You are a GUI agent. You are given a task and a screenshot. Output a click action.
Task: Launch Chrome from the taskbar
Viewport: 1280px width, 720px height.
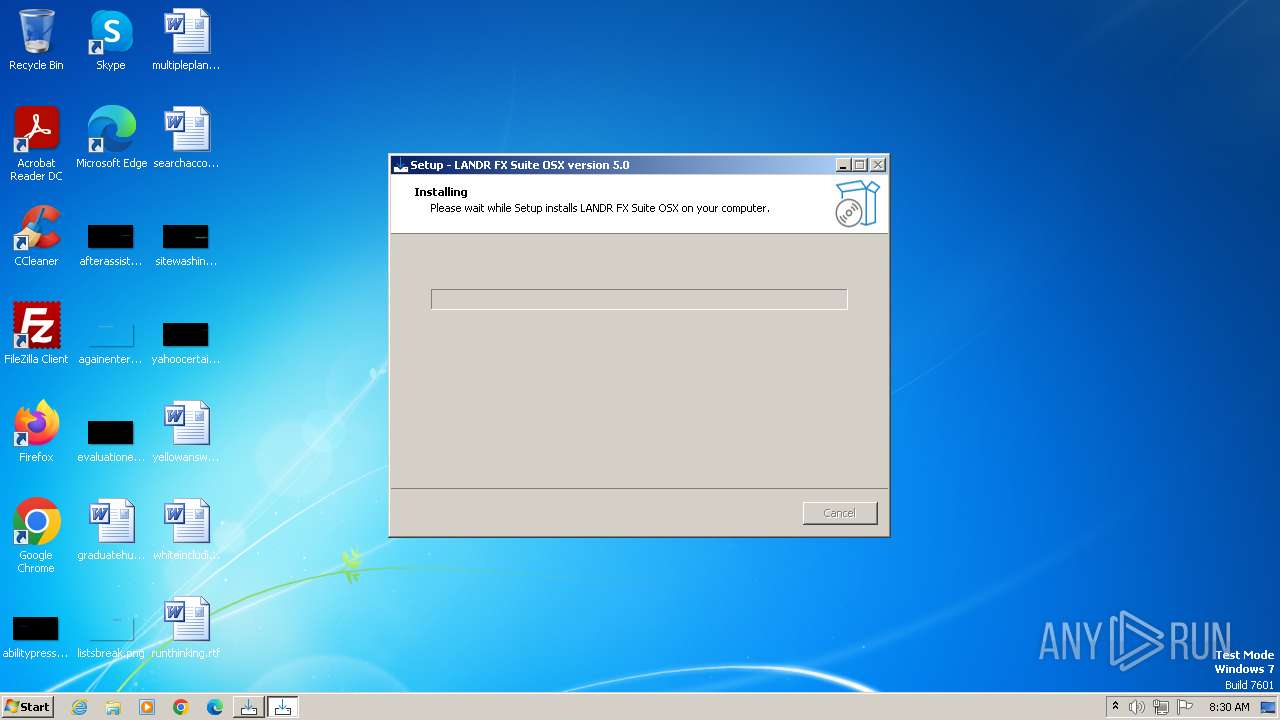(181, 707)
